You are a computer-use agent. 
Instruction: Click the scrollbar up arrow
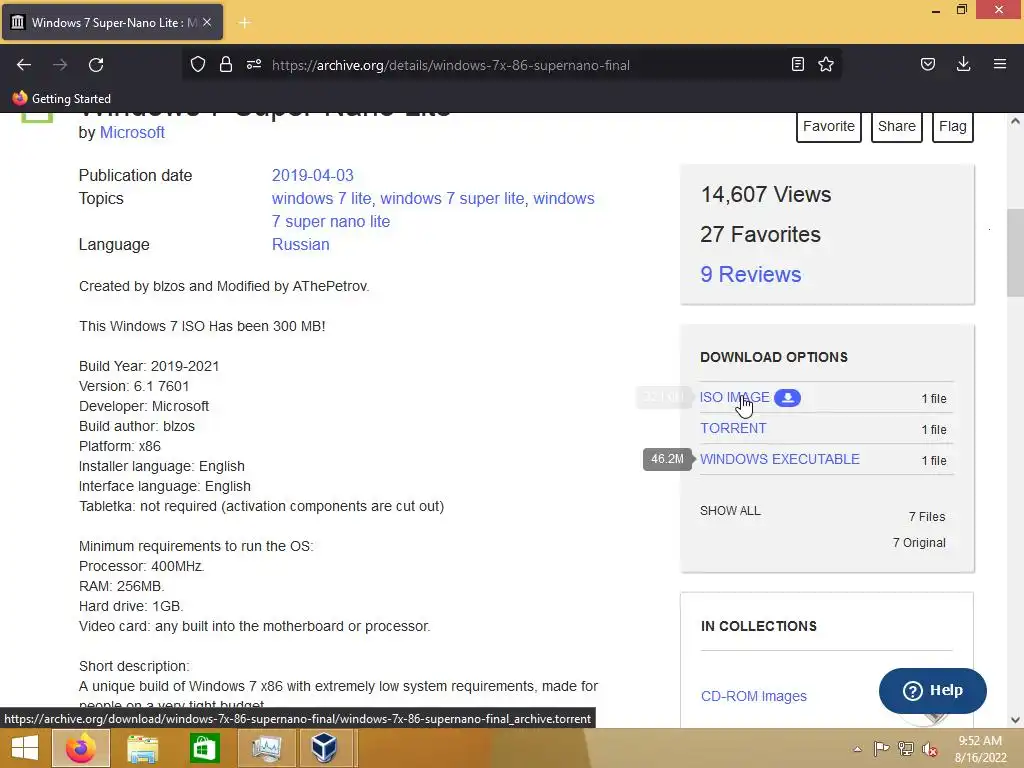click(1015, 121)
